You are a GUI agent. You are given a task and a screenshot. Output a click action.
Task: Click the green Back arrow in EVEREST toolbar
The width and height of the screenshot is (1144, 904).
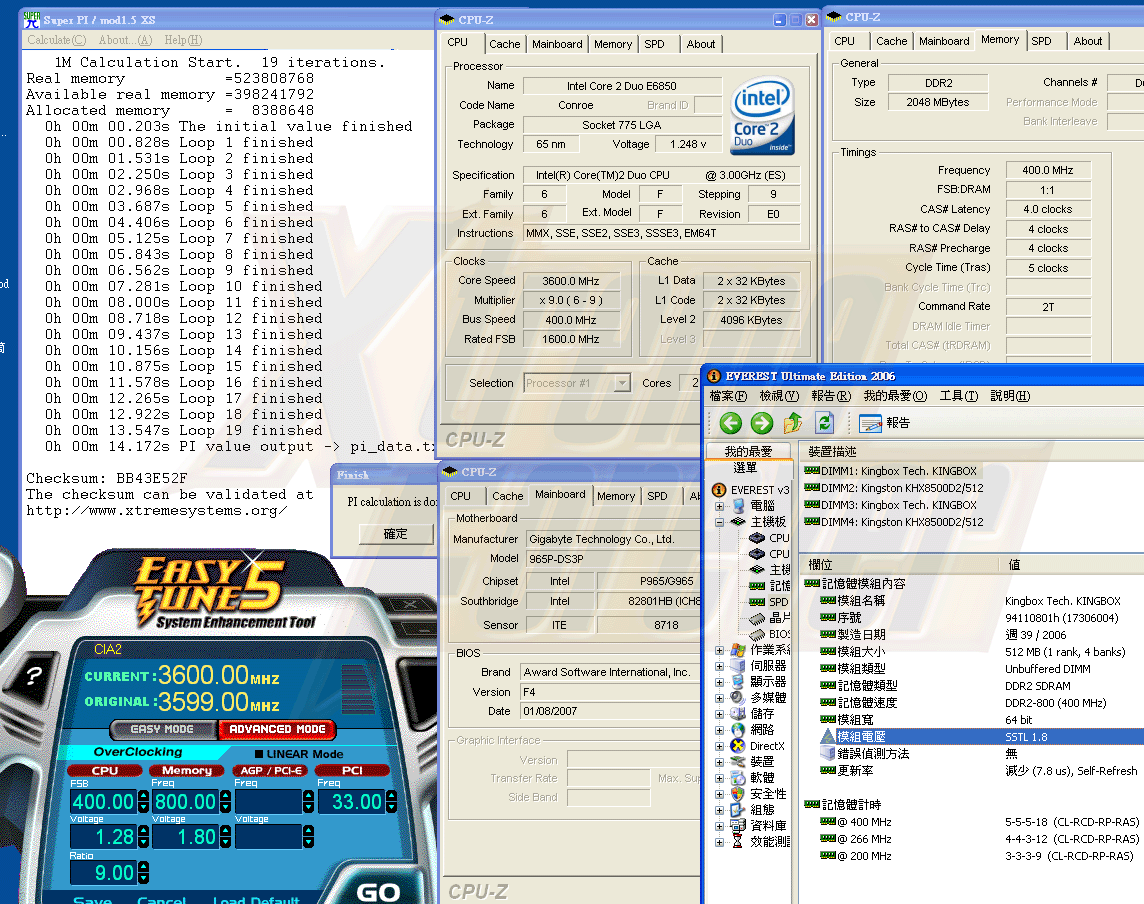click(x=730, y=423)
